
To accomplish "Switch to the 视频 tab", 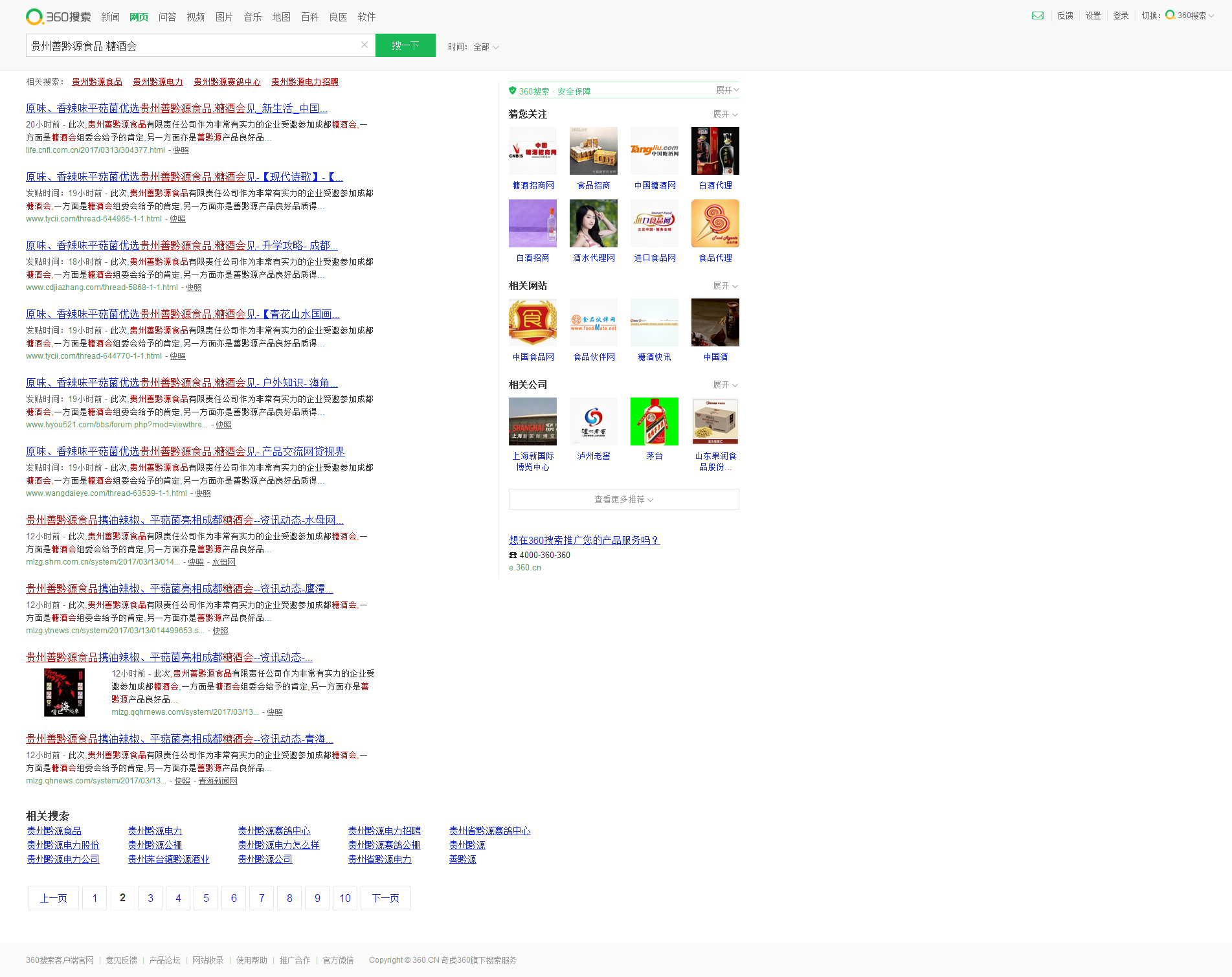I will click(x=196, y=17).
